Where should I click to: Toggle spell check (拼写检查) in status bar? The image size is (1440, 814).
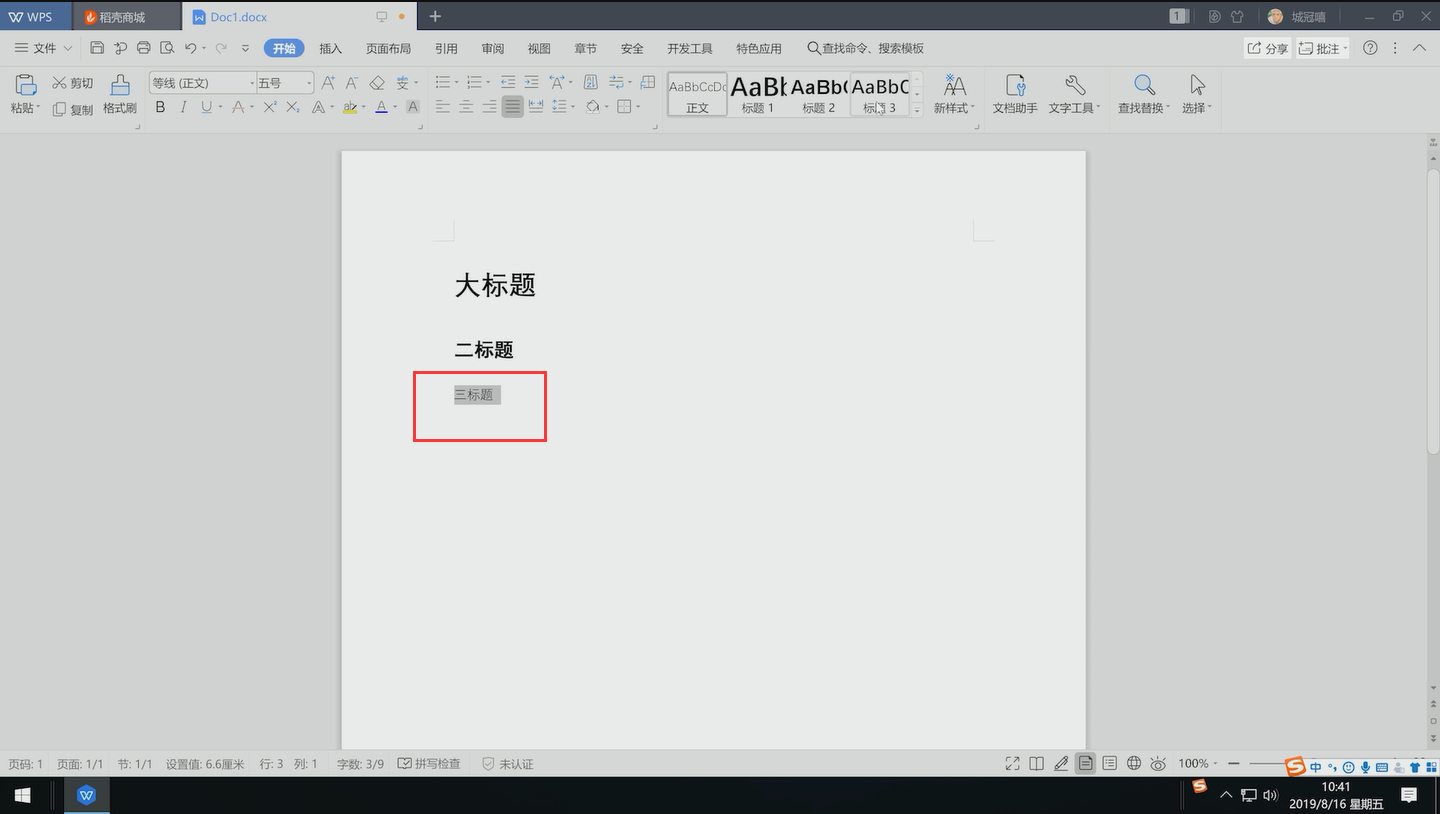pyautogui.click(x=429, y=763)
